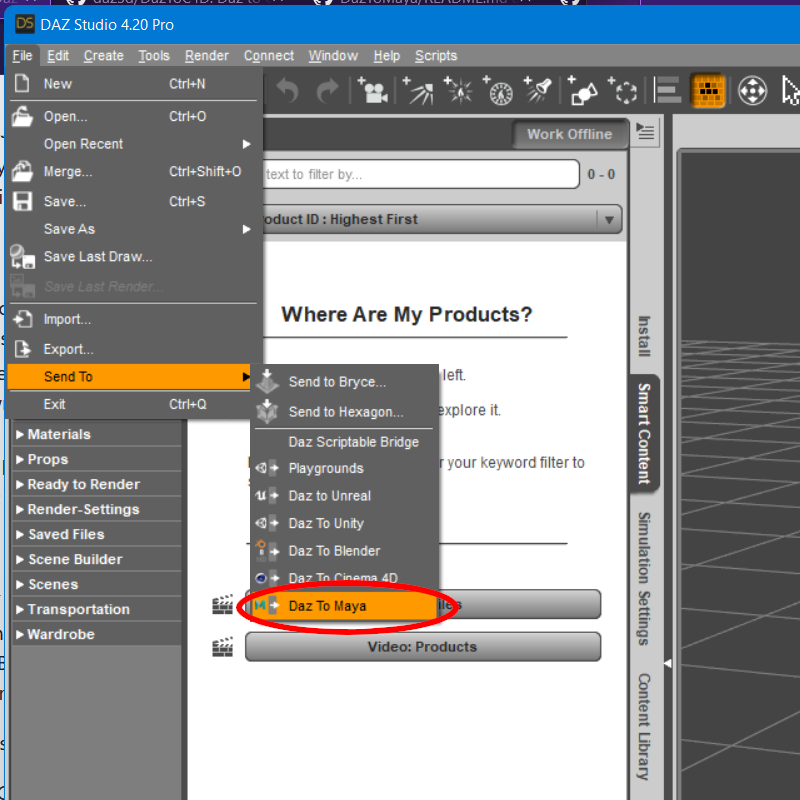Click the Undo arrow in the toolbar

(x=288, y=91)
